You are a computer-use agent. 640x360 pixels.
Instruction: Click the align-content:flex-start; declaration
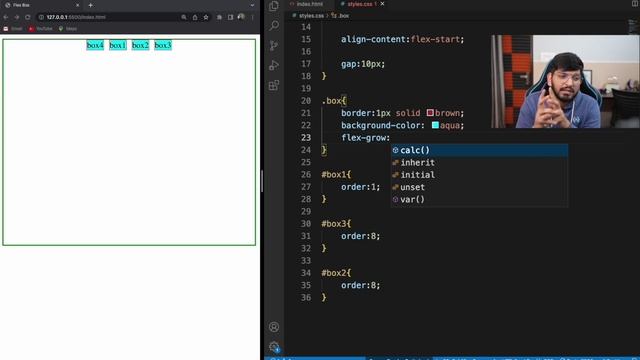click(402, 39)
